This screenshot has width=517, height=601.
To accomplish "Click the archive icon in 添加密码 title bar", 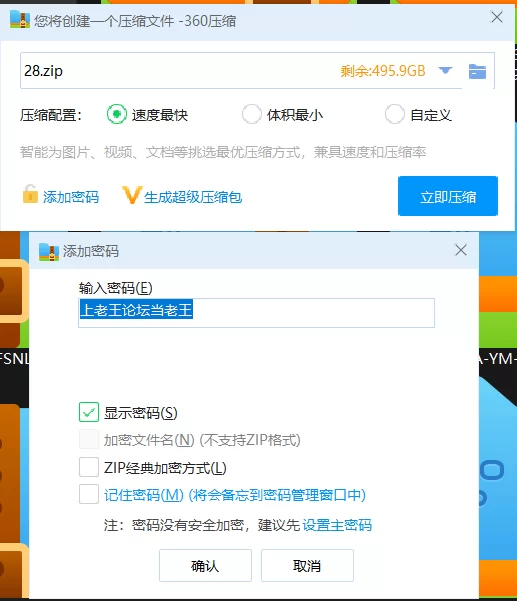I will [x=49, y=252].
